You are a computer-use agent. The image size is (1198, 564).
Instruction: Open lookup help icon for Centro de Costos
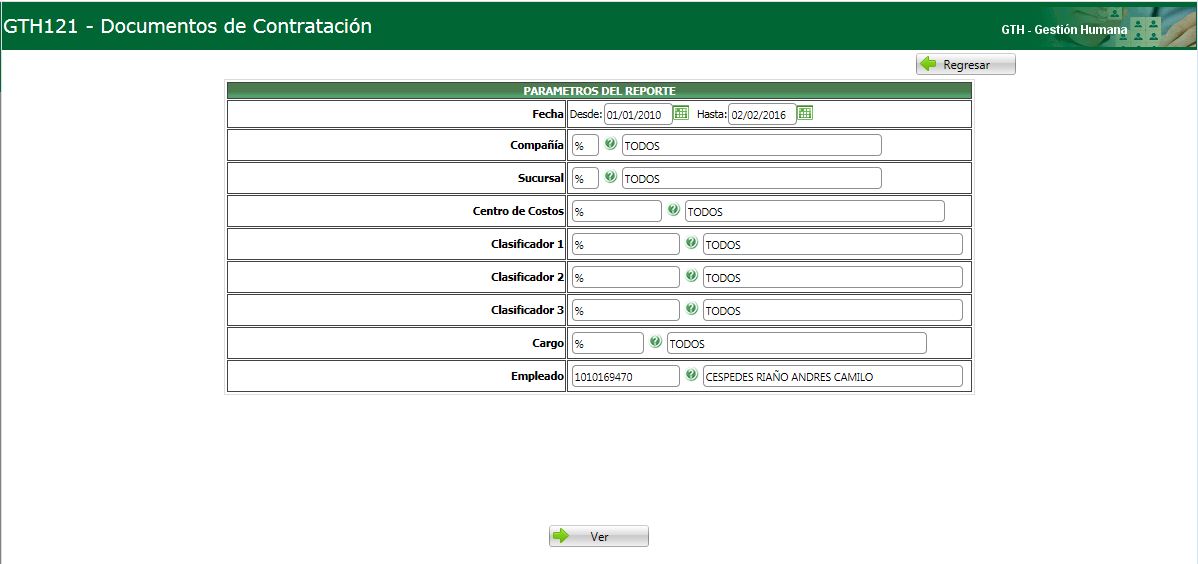(673, 209)
